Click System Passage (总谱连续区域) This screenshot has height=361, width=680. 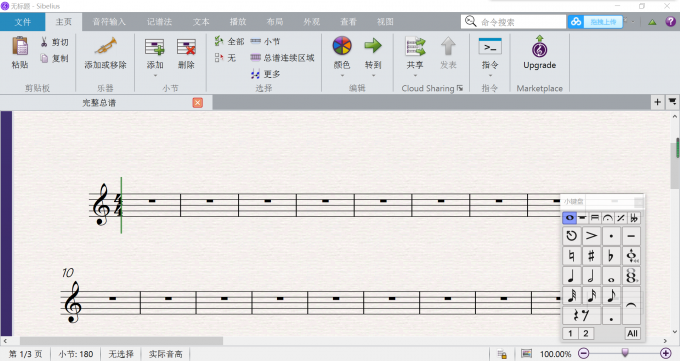(x=282, y=58)
